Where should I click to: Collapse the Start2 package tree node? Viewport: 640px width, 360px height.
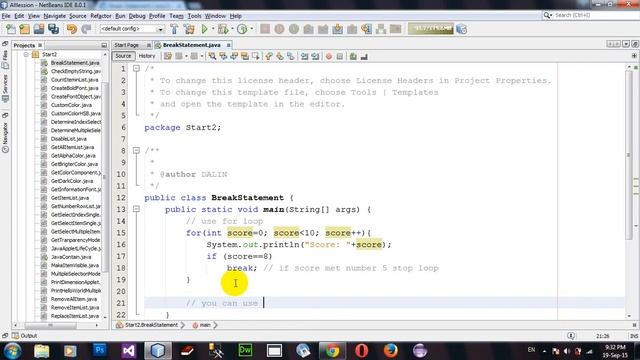click(x=26, y=54)
